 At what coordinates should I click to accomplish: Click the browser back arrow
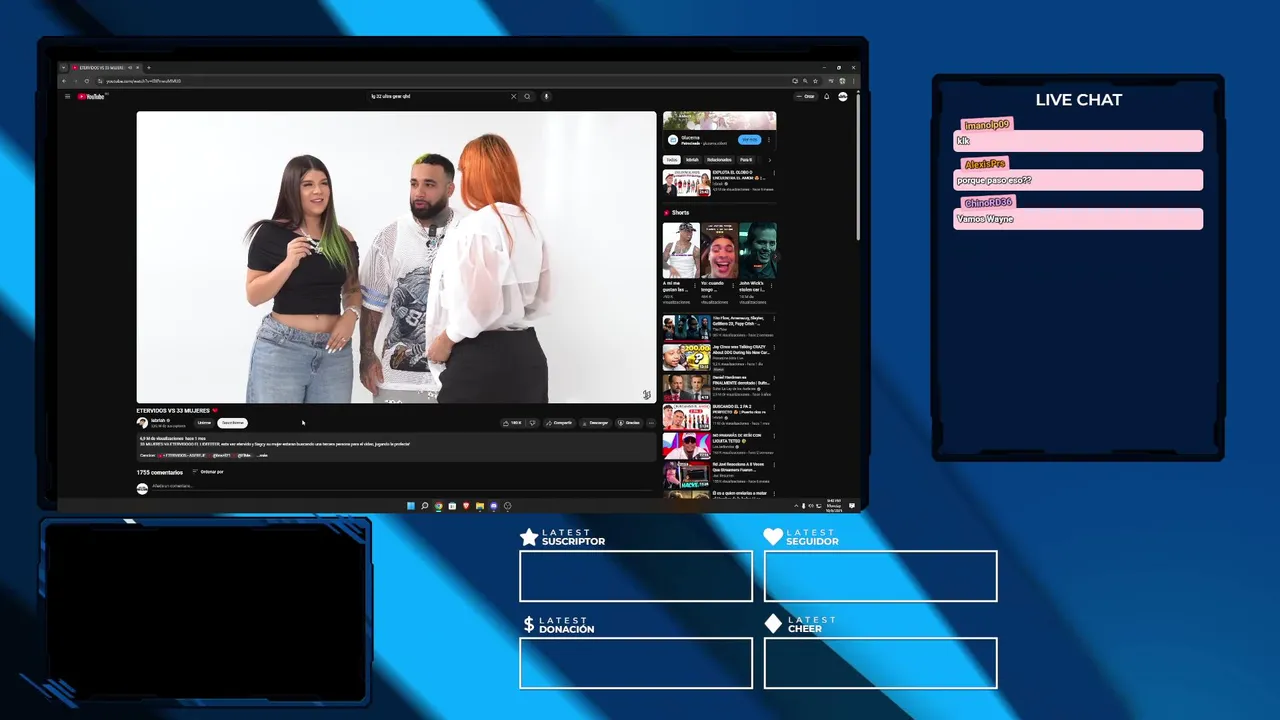[64, 81]
